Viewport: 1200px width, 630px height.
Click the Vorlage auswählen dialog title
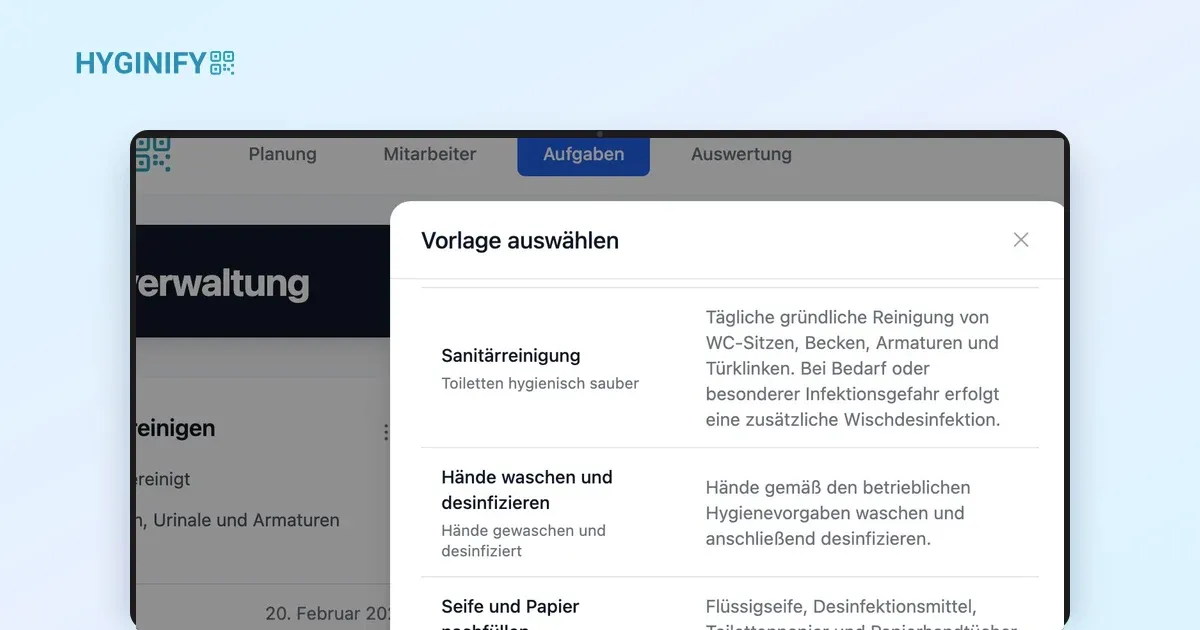coord(520,240)
